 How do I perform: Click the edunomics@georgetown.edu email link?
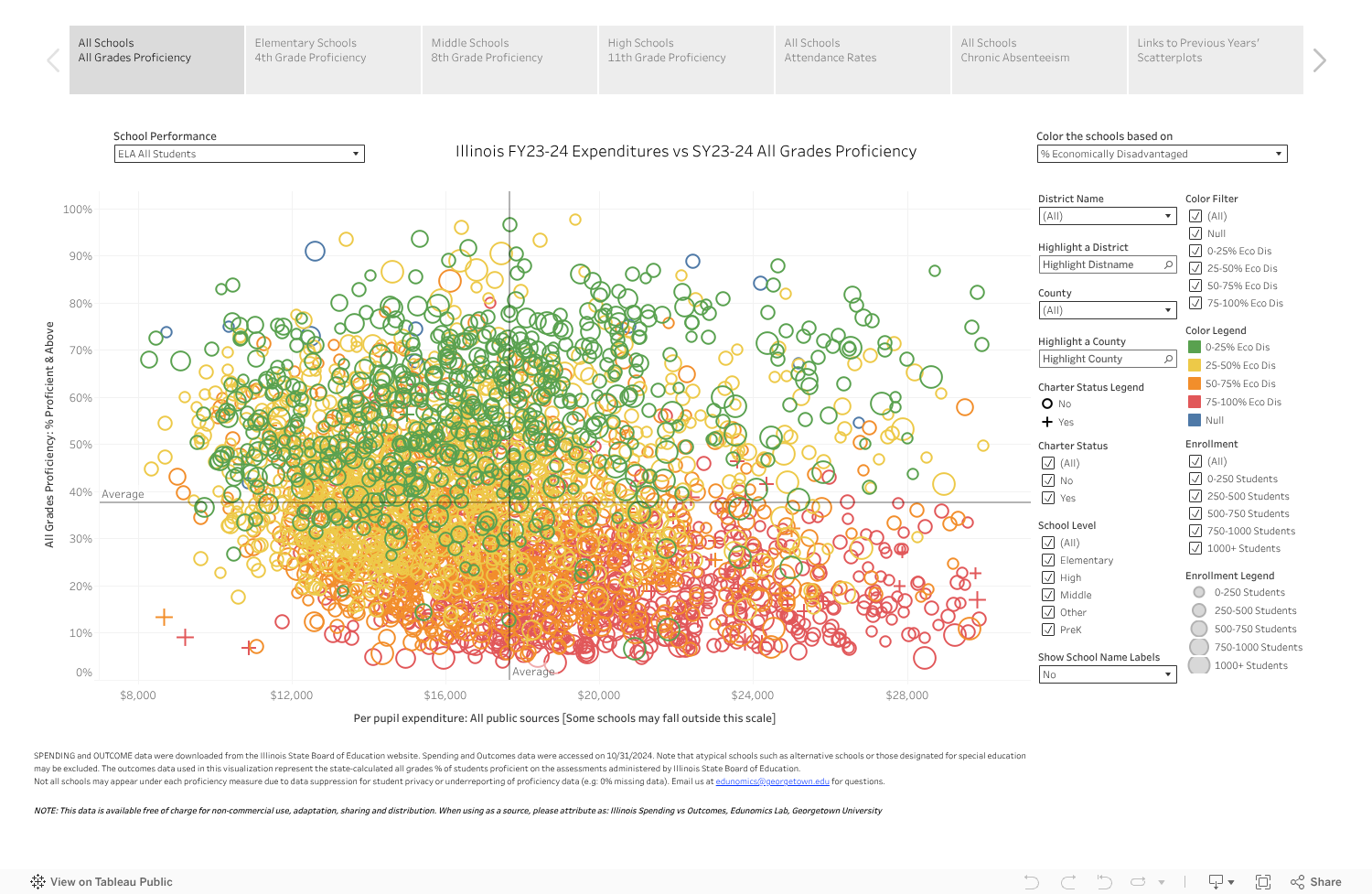[772, 781]
